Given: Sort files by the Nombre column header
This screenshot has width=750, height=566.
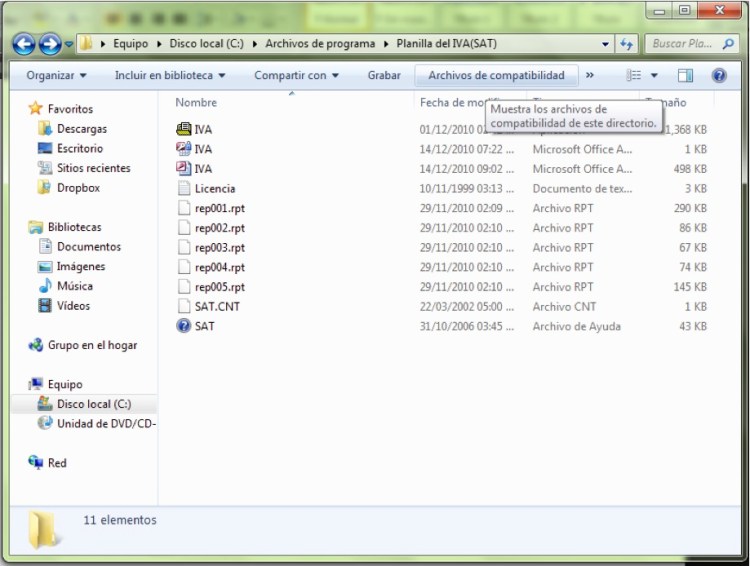Looking at the screenshot, I should click(196, 102).
